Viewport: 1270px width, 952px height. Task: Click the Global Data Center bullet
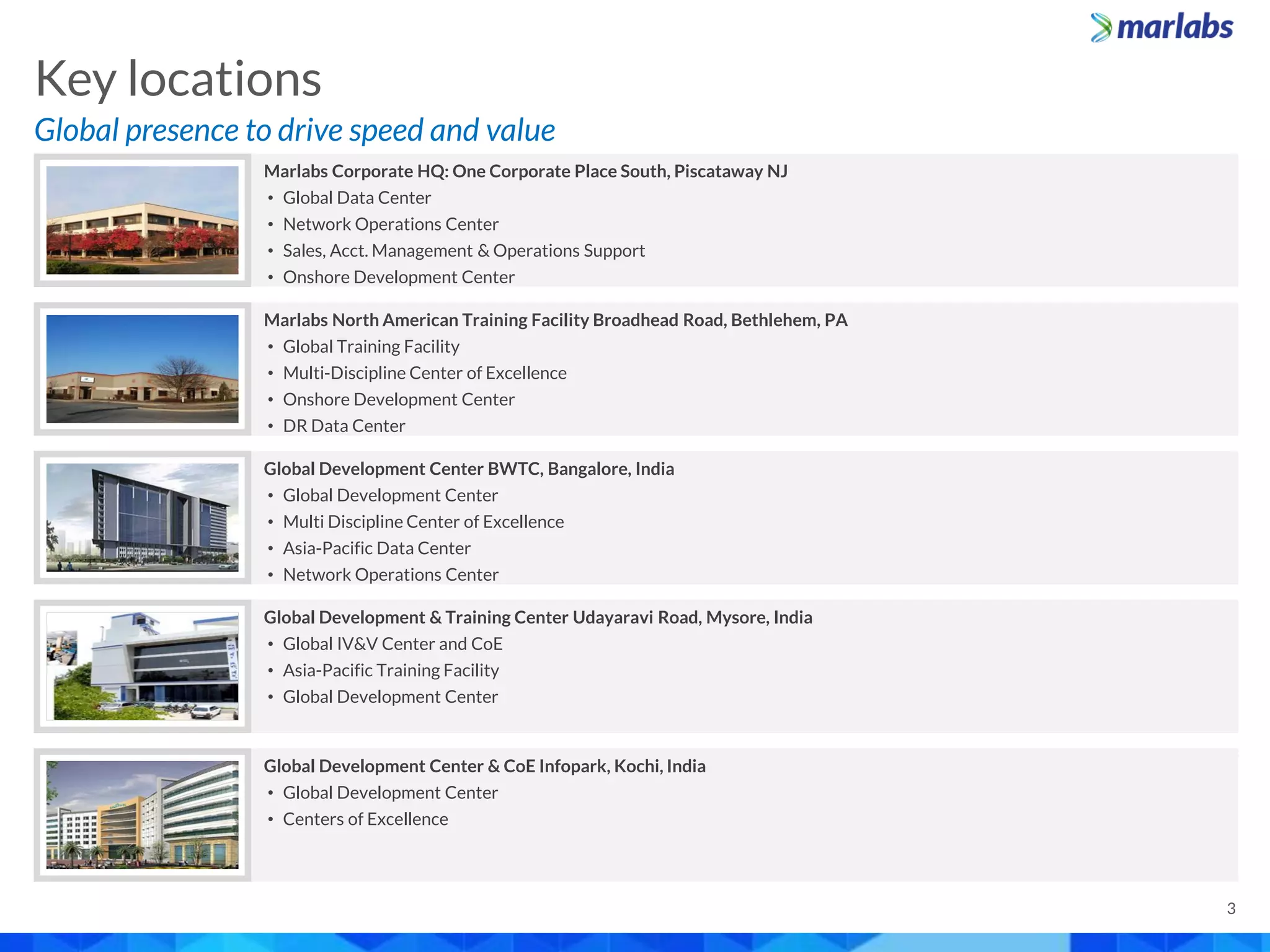[x=357, y=198]
